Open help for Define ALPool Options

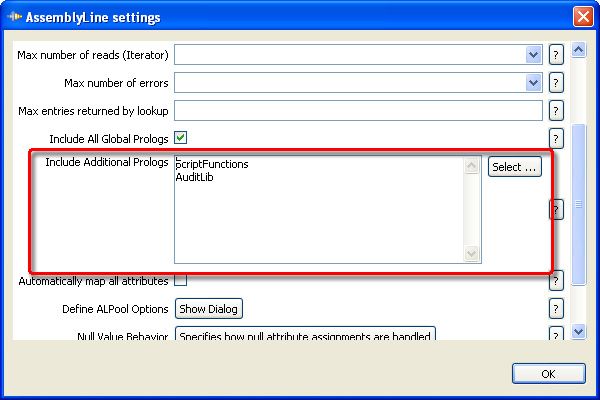556,309
